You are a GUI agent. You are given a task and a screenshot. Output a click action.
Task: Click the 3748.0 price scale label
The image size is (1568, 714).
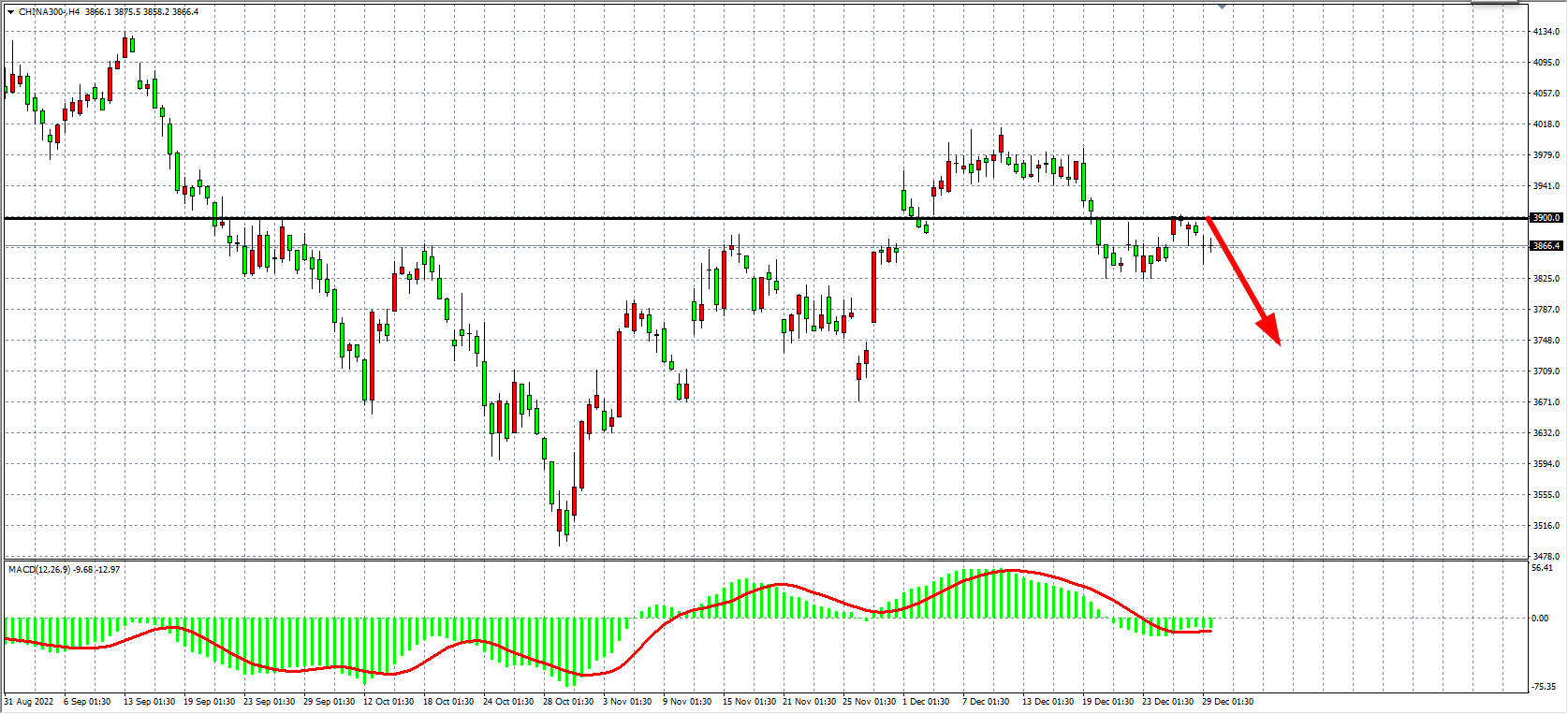(1546, 341)
